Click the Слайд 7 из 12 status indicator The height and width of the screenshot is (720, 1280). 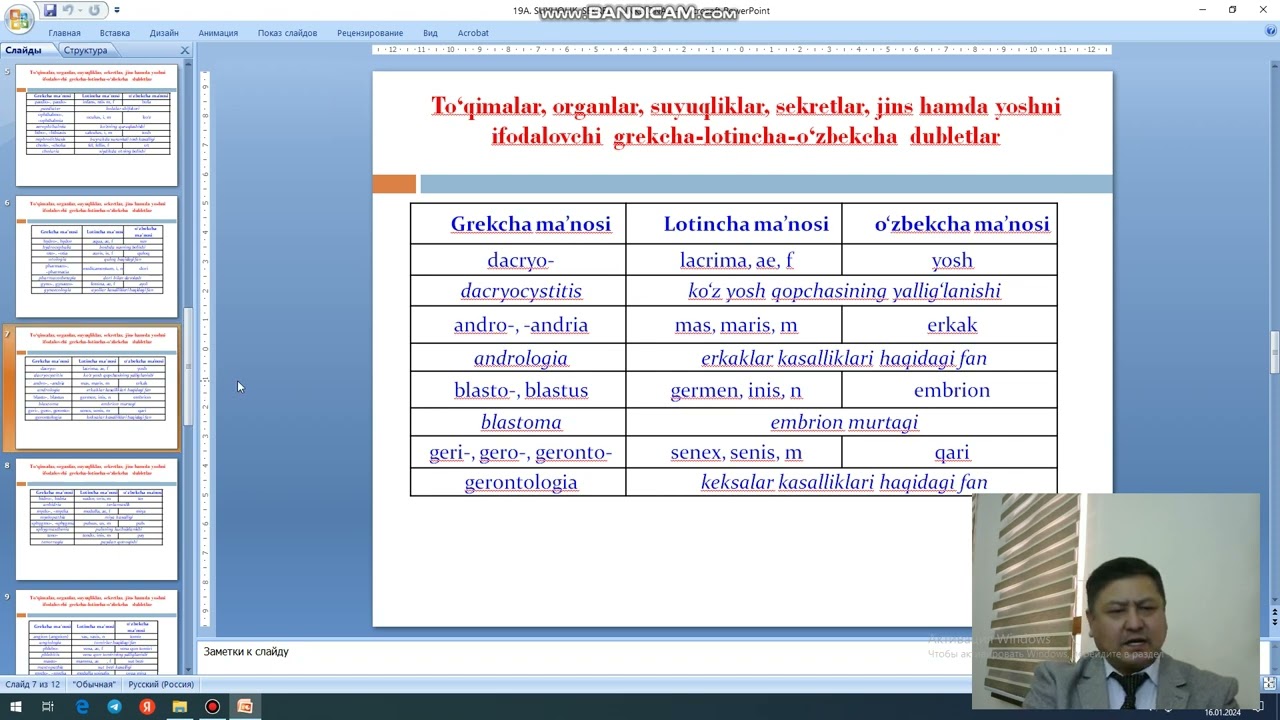[x=33, y=684]
